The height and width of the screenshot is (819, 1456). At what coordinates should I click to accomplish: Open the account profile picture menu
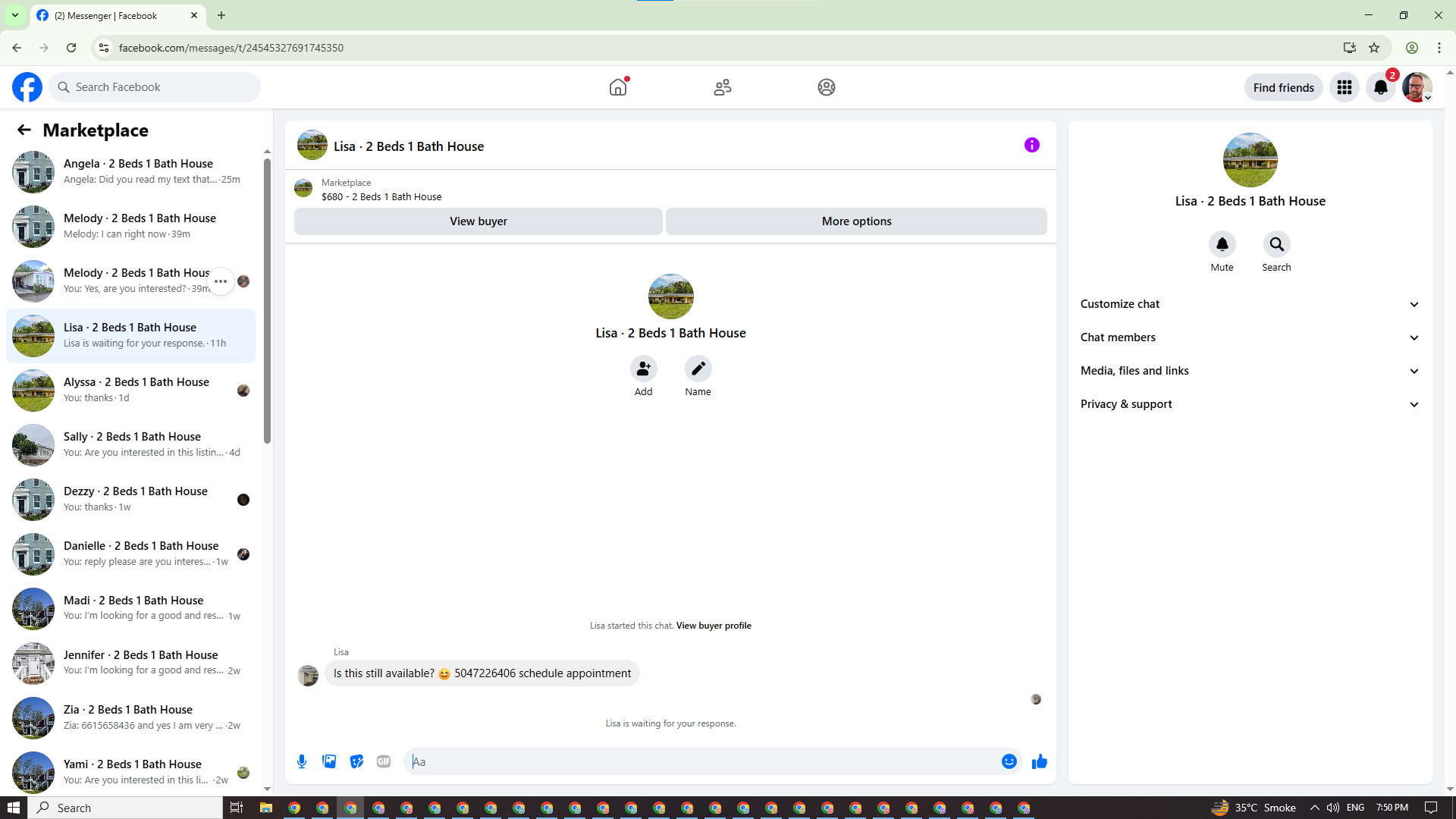(1417, 87)
